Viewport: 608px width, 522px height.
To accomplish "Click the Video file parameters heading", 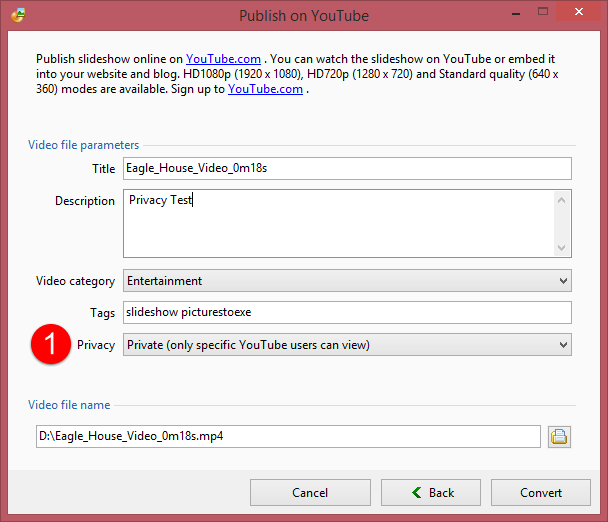I will tap(83, 145).
